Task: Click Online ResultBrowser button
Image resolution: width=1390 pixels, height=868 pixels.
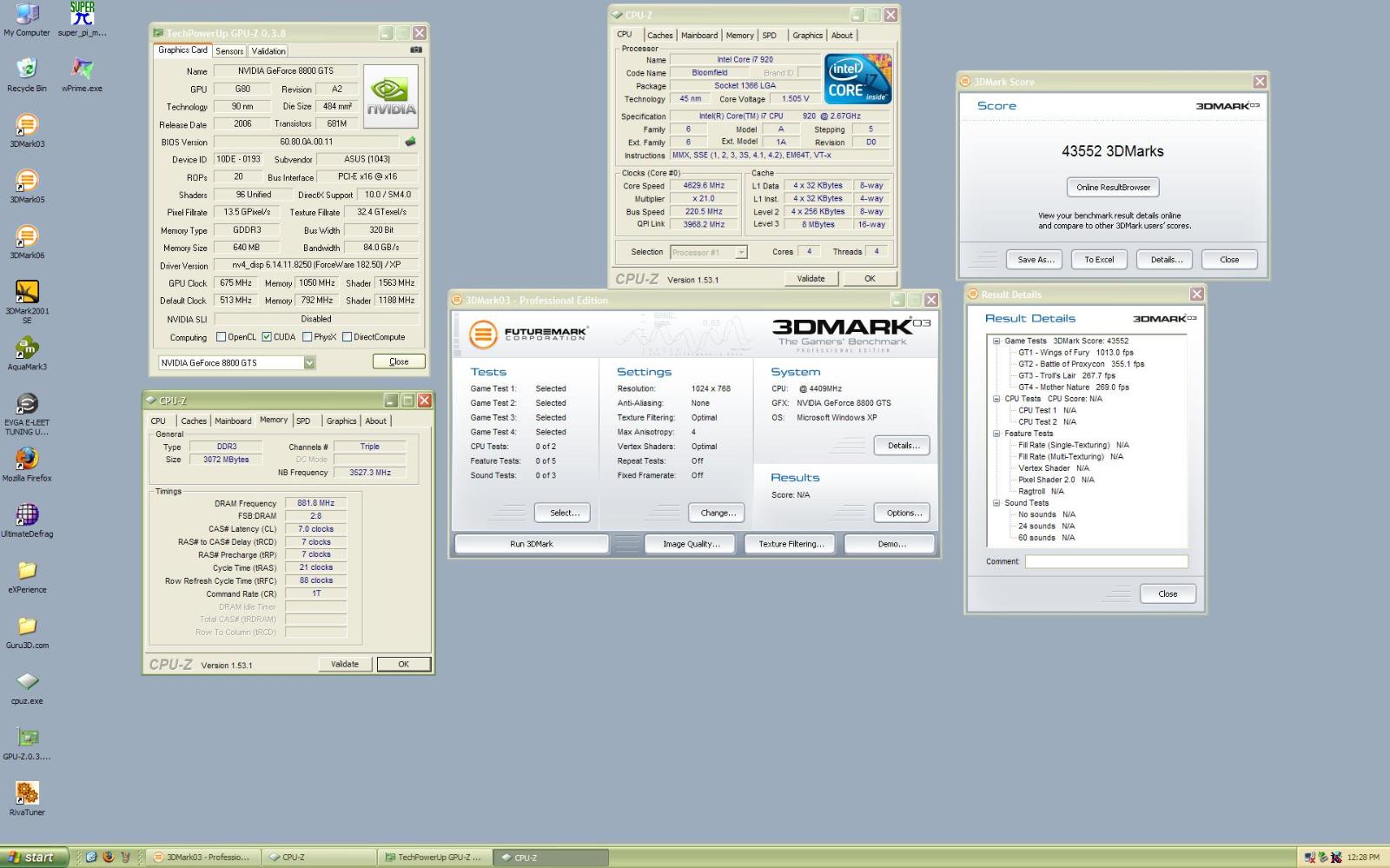Action: (1113, 187)
